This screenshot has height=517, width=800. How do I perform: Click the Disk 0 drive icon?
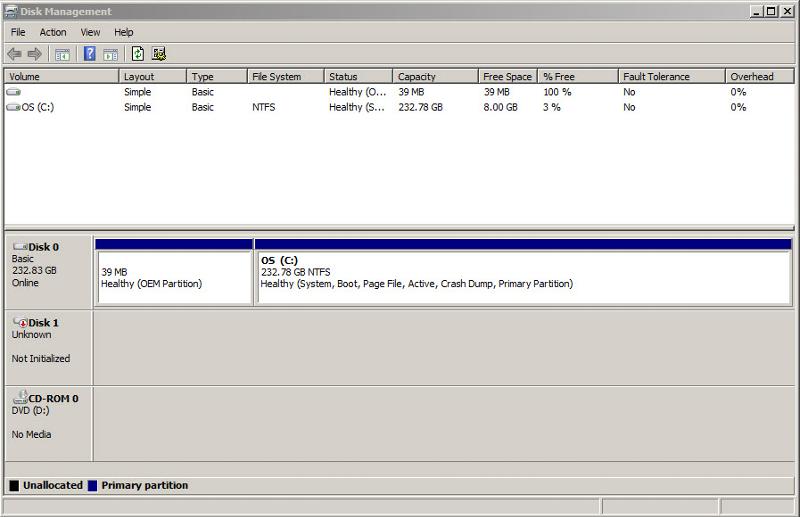point(20,247)
